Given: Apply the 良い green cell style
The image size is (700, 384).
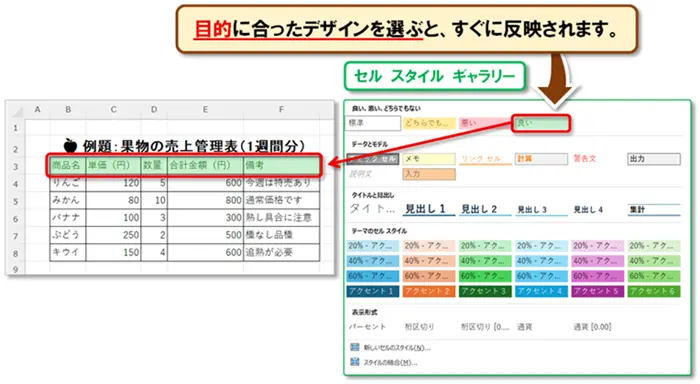Looking at the screenshot, I should 541,123.
